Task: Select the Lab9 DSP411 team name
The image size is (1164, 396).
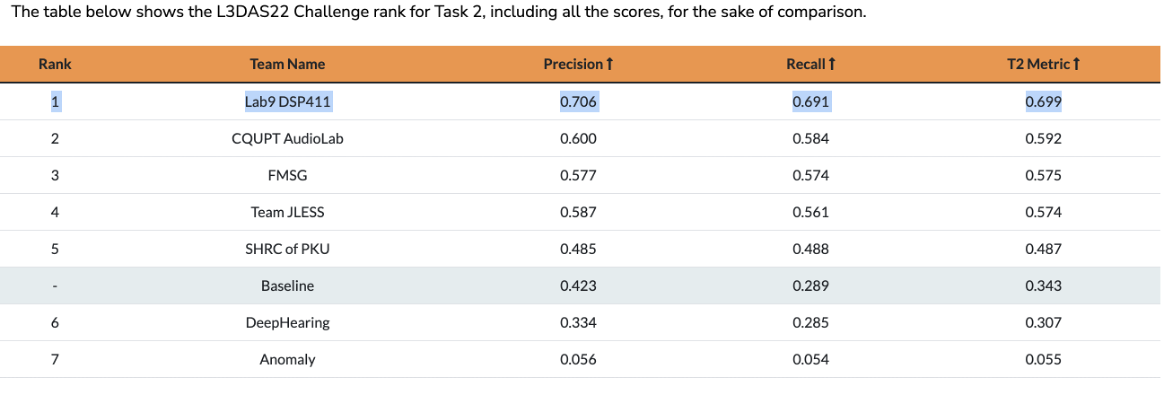Action: [288, 102]
